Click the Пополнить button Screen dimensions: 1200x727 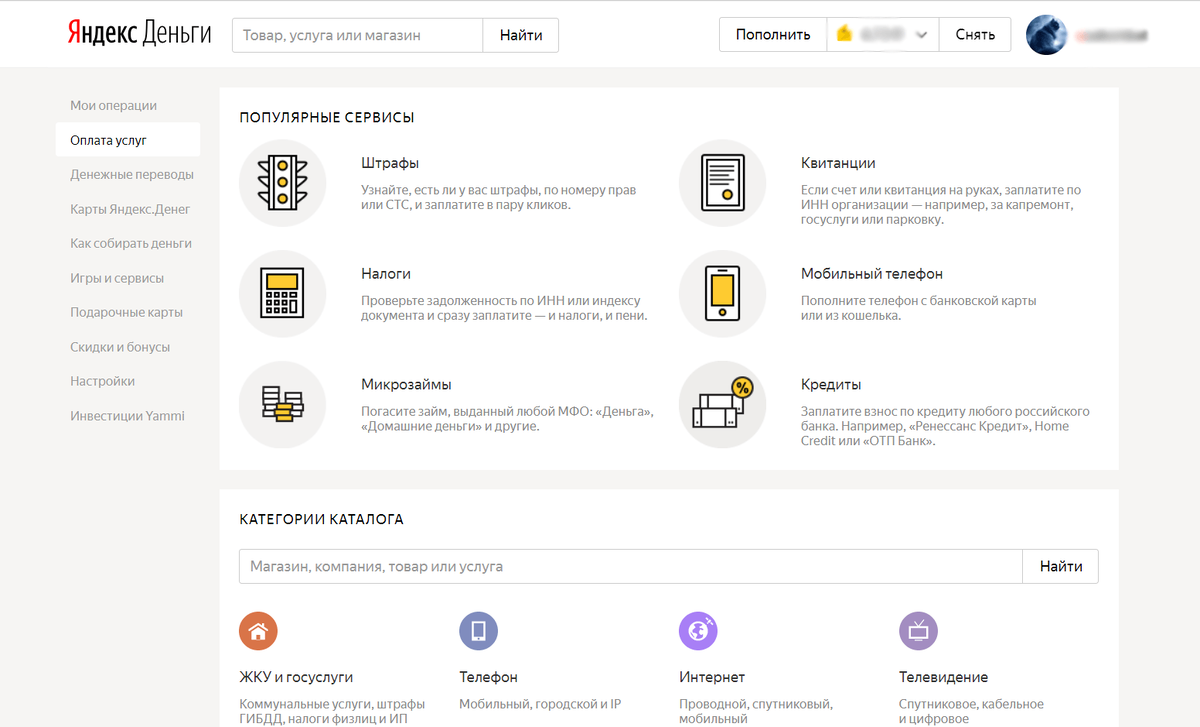(773, 35)
